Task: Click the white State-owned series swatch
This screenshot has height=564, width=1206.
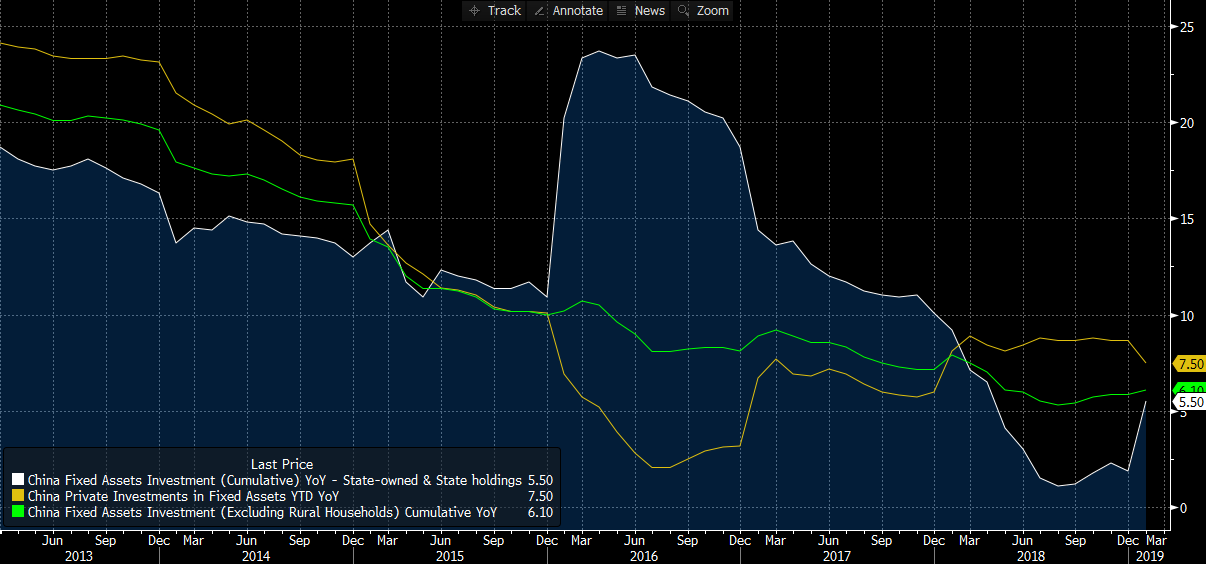Action: click(17, 480)
